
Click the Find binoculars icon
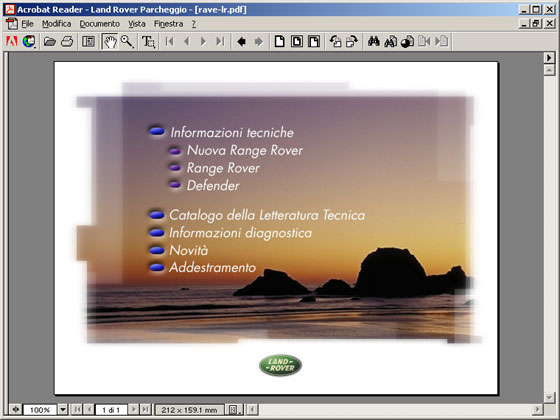pos(374,41)
